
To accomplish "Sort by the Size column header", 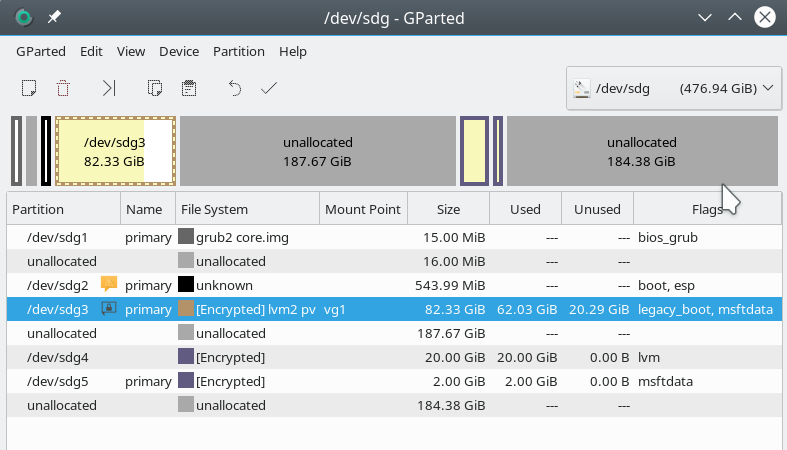I will (x=448, y=209).
